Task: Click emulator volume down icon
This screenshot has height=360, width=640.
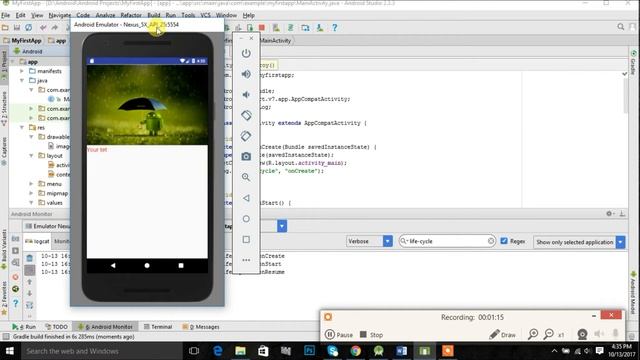Action: pos(246,95)
